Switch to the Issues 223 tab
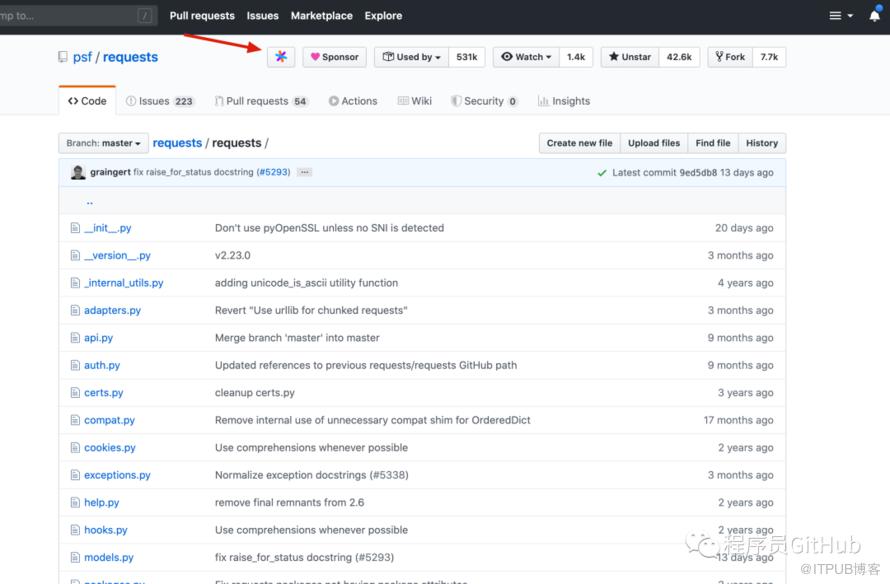Image resolution: width=890 pixels, height=584 pixels. point(160,101)
